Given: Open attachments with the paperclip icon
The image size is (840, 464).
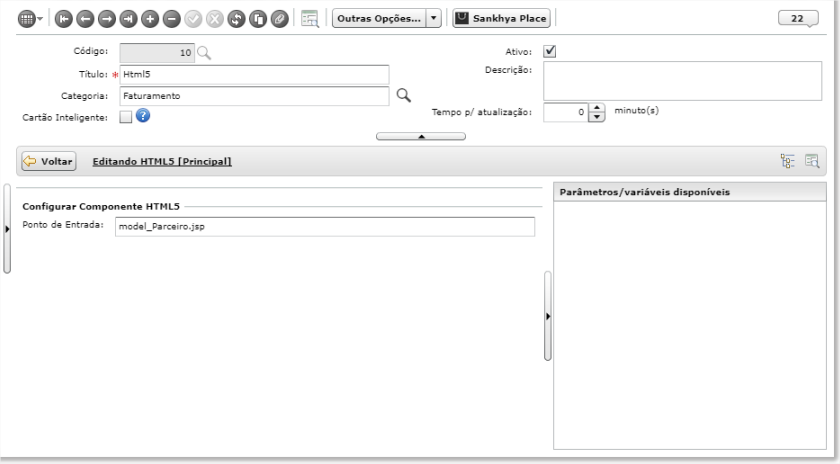Looking at the screenshot, I should (280, 19).
